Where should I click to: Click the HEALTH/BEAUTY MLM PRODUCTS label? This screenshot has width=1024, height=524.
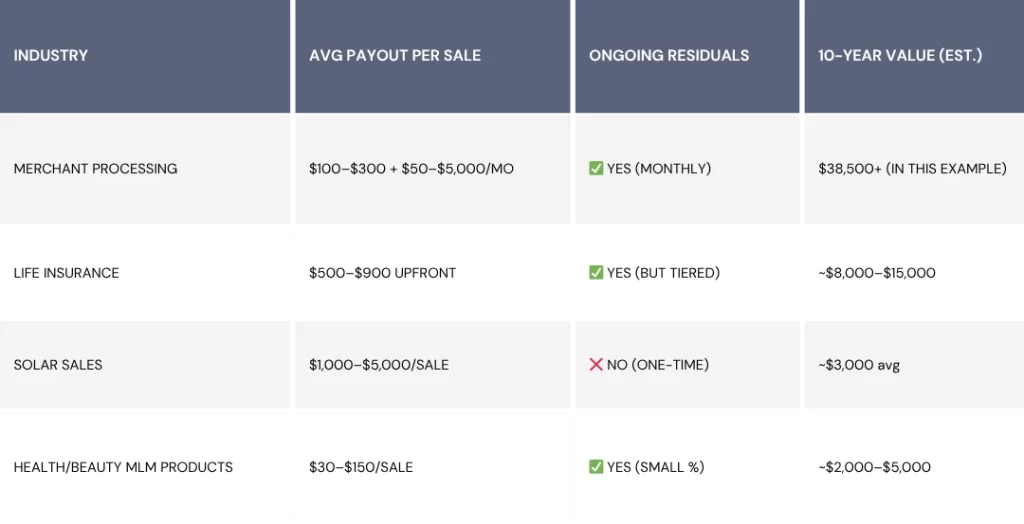click(x=123, y=467)
